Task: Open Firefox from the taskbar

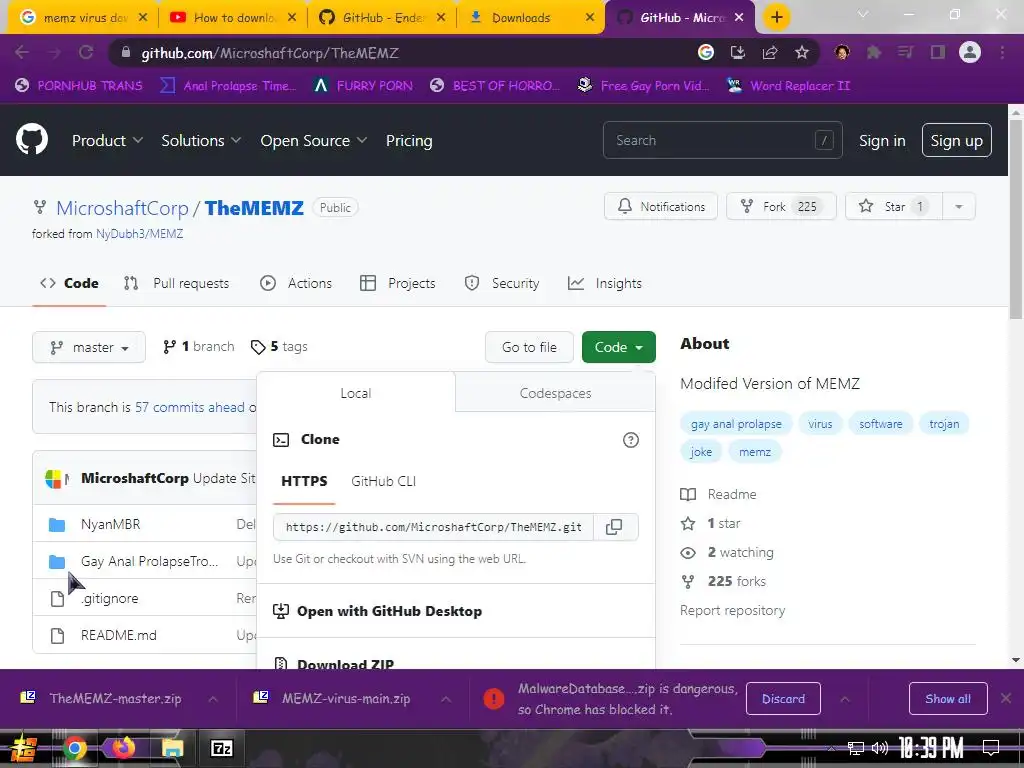Action: click(x=123, y=748)
